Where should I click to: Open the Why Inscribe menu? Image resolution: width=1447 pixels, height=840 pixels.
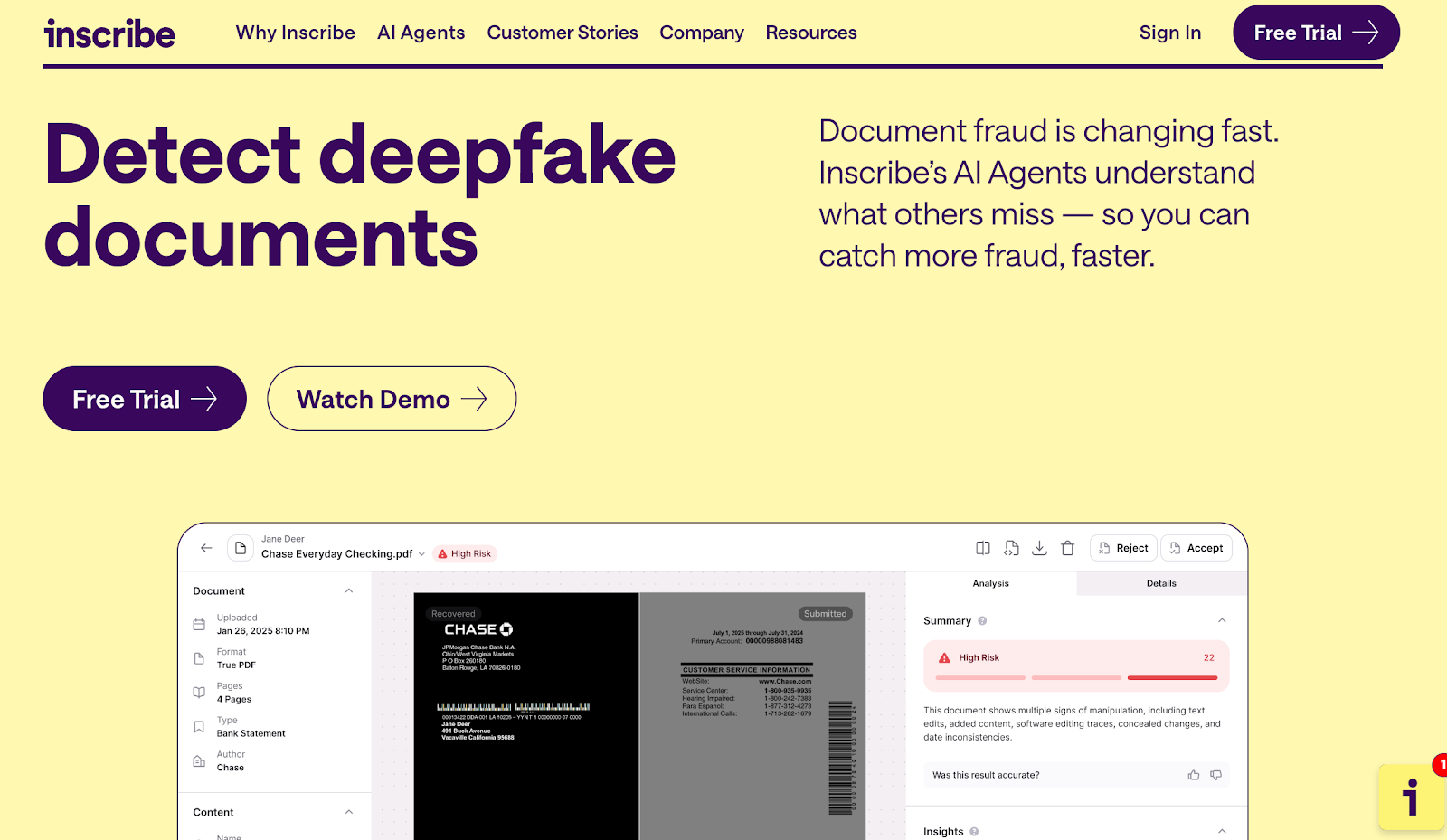[x=296, y=33]
